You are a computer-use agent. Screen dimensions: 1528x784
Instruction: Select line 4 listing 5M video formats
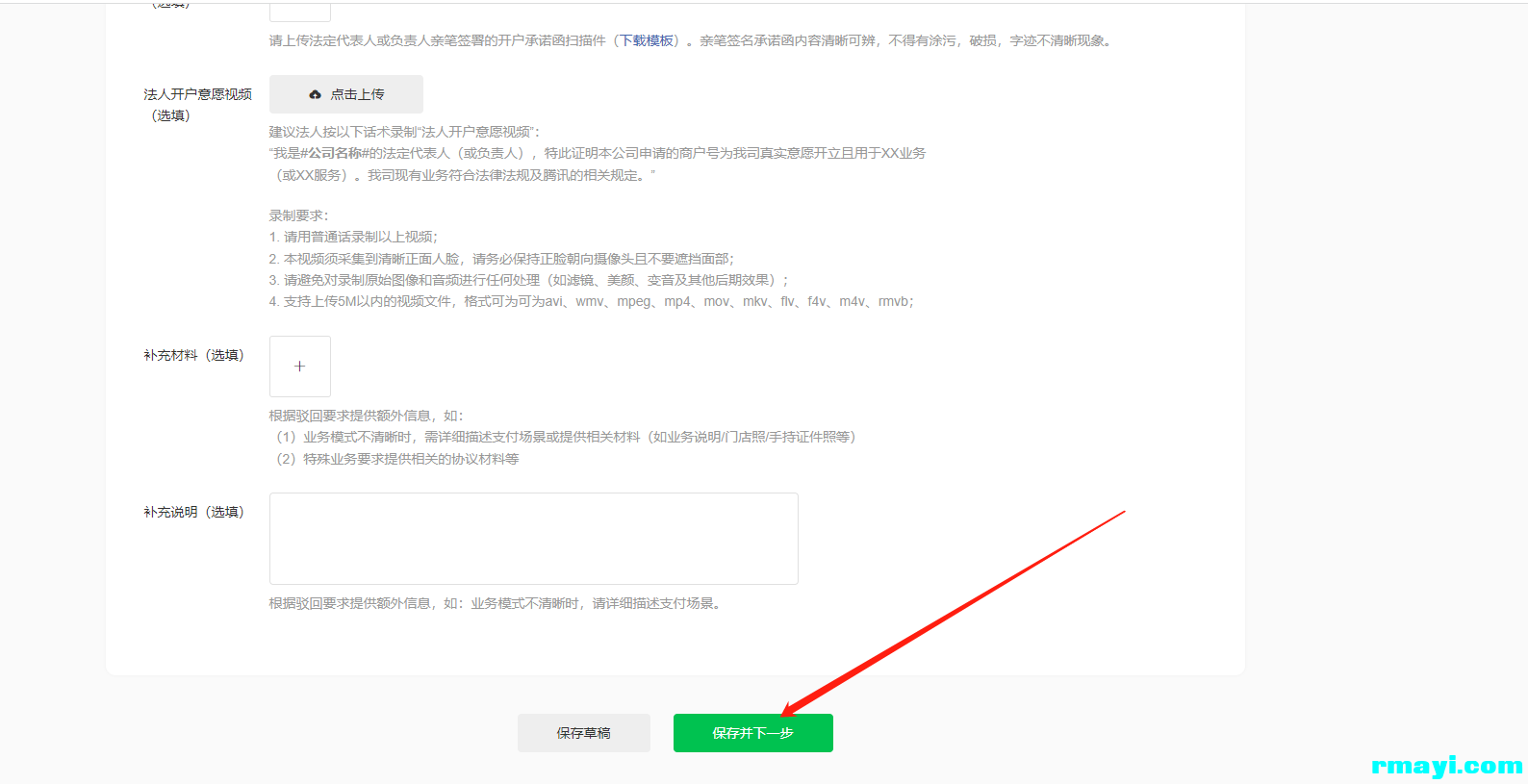coord(591,301)
